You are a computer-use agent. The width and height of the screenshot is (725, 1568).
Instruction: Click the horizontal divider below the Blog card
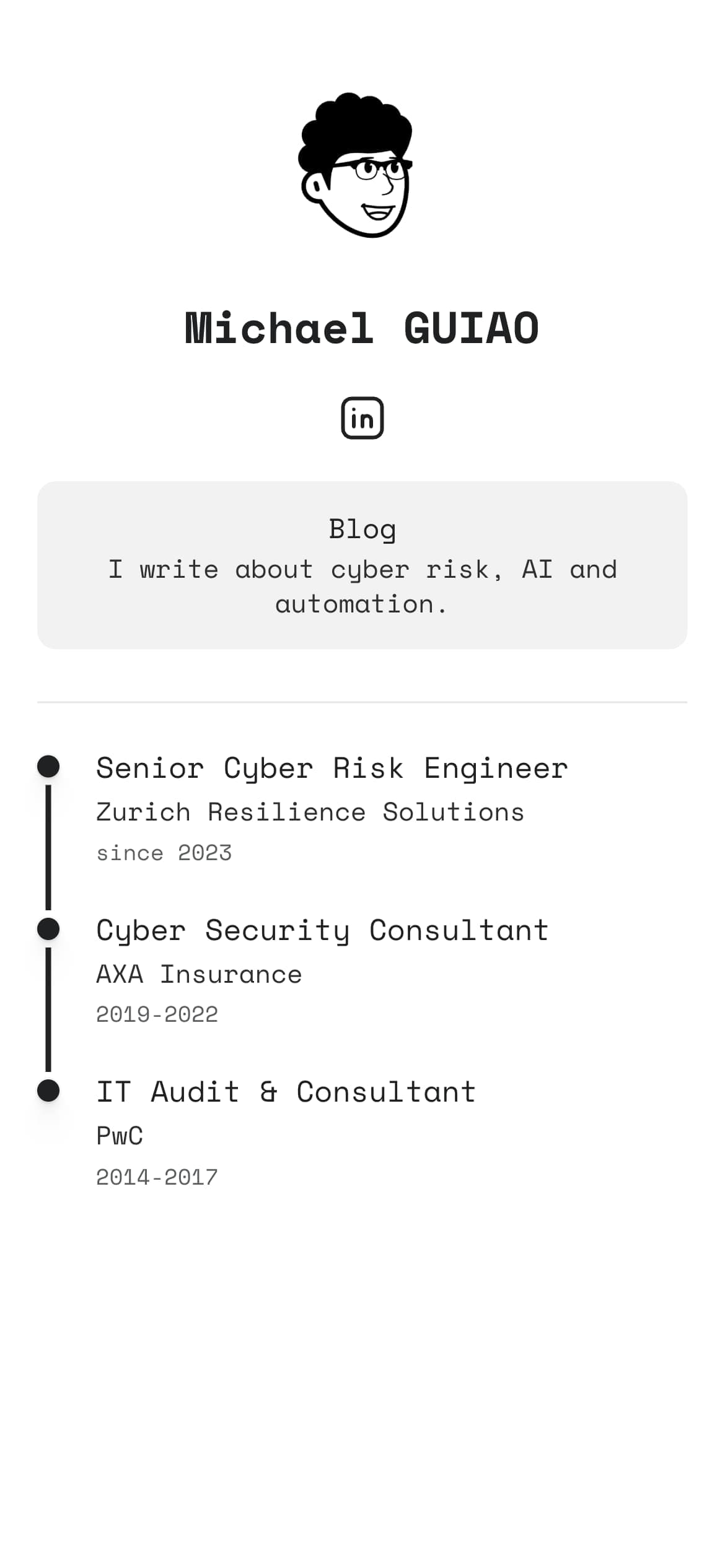[362, 702]
